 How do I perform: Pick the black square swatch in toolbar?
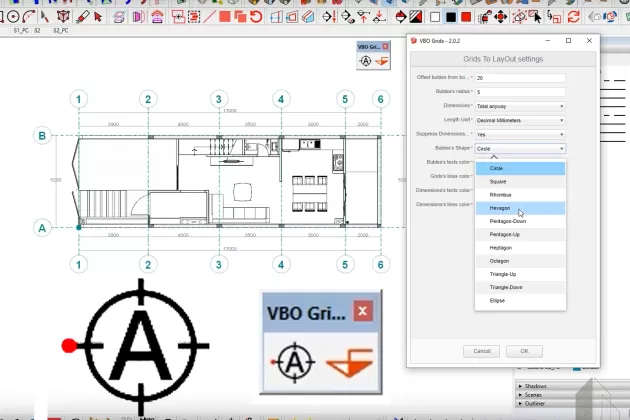(x=451, y=17)
